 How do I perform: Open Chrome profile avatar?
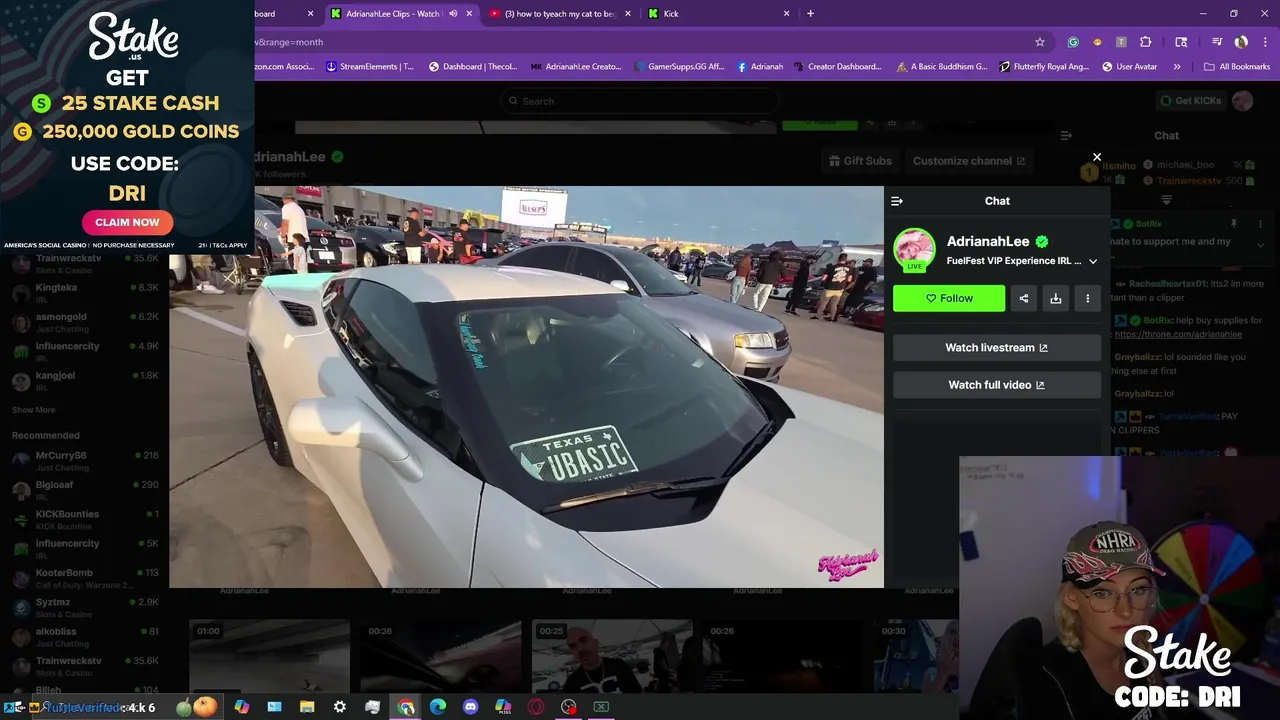point(1241,42)
